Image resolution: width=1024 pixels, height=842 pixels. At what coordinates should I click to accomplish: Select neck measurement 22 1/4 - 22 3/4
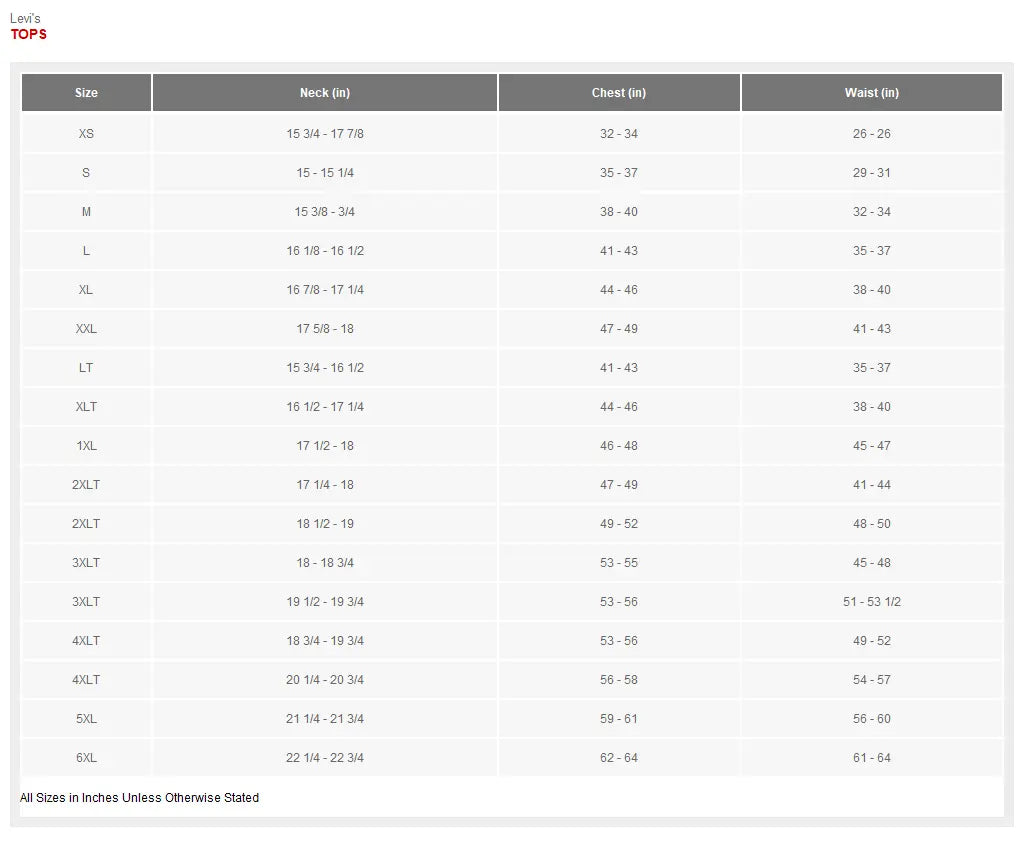(325, 758)
